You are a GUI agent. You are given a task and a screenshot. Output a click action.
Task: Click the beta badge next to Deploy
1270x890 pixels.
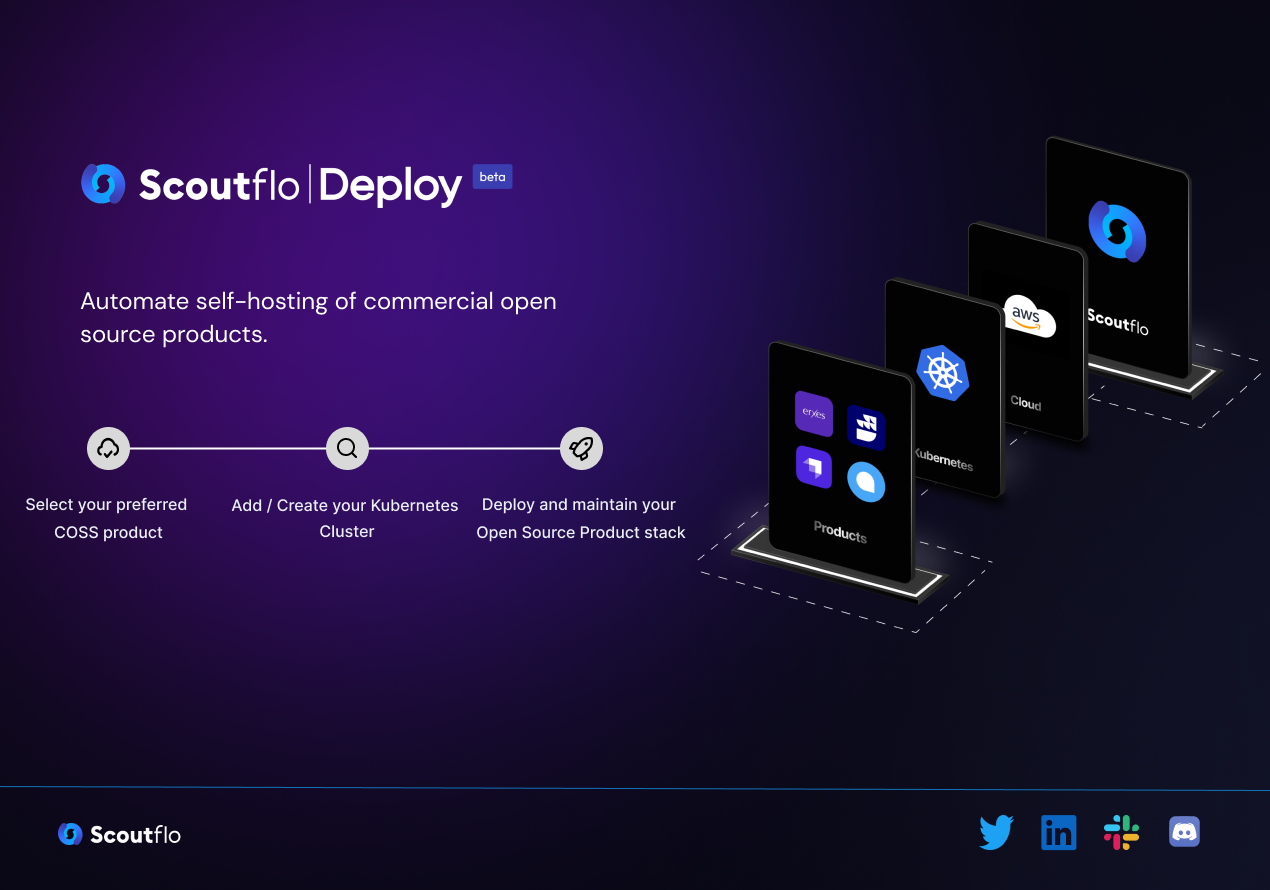(492, 177)
